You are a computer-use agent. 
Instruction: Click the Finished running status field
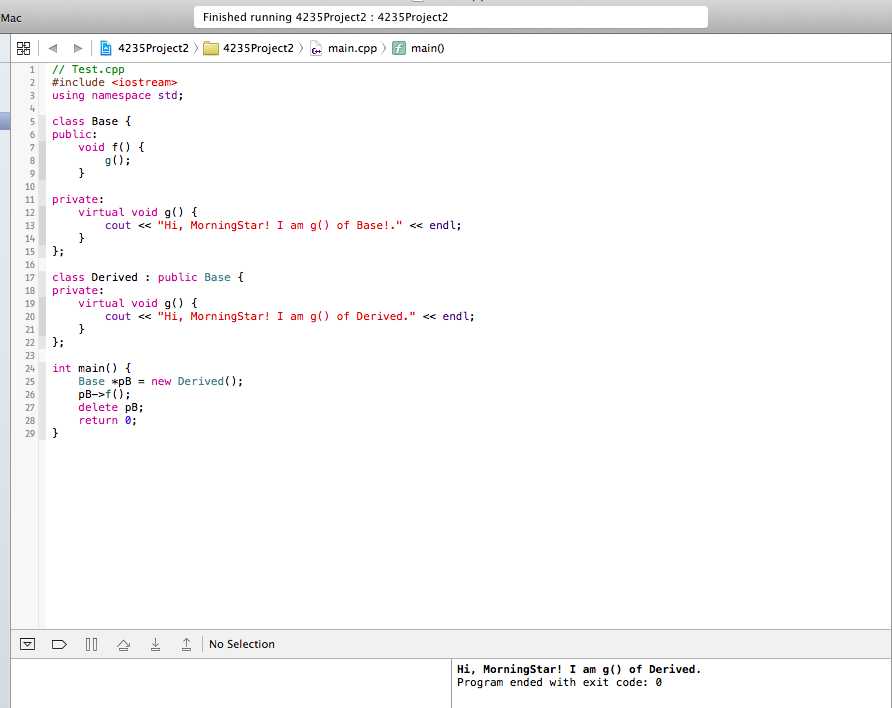pyautogui.click(x=451, y=17)
